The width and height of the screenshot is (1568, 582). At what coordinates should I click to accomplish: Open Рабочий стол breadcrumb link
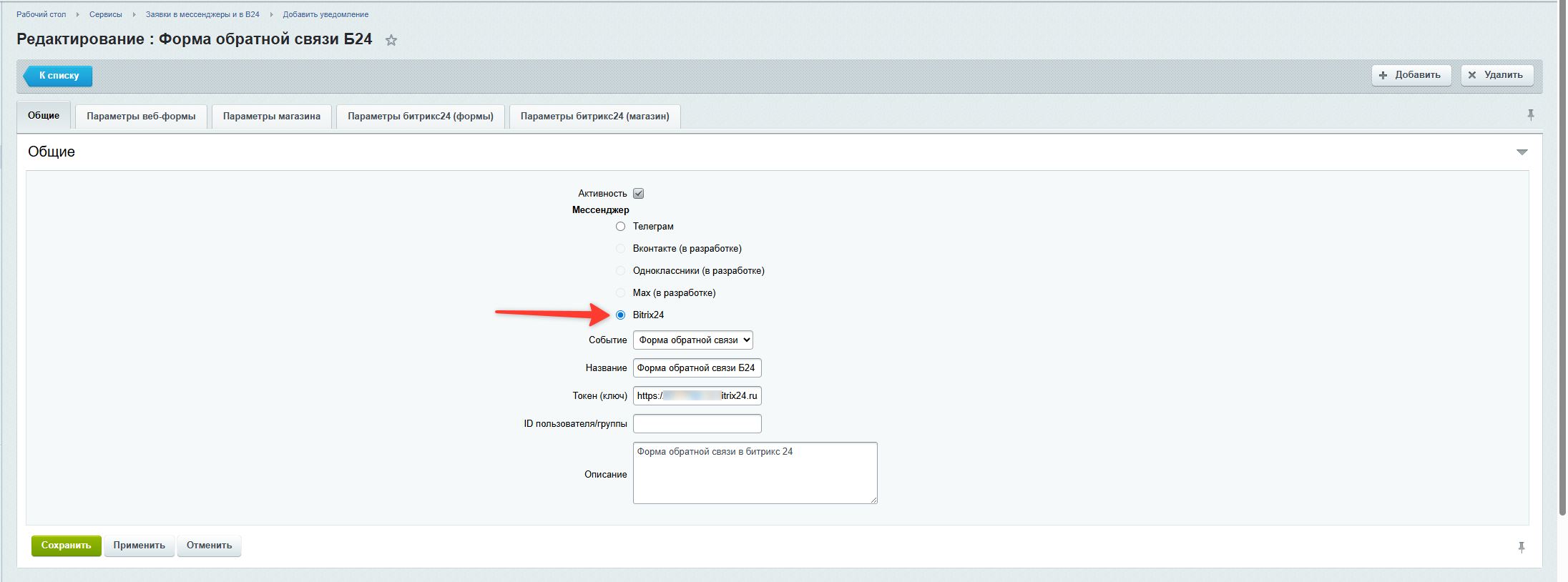pos(41,14)
